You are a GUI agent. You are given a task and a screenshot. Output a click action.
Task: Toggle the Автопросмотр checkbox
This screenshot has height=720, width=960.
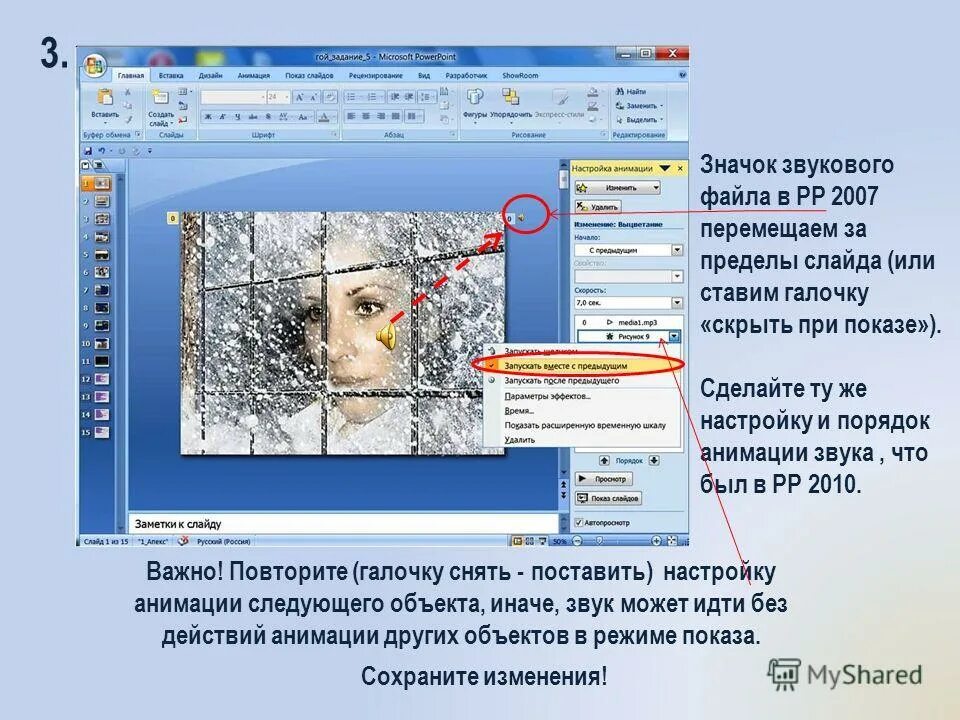[581, 520]
